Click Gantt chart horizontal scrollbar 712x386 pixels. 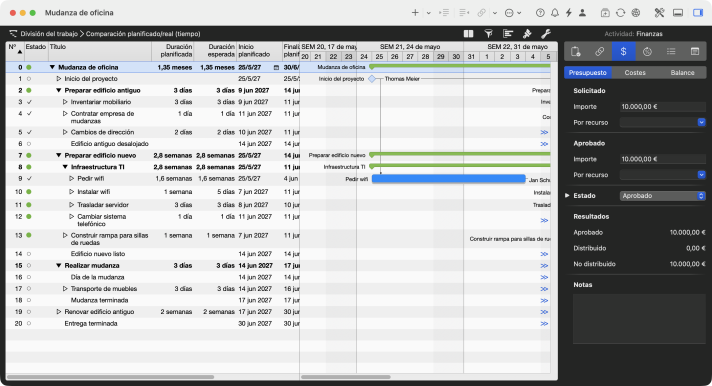tap(346, 377)
